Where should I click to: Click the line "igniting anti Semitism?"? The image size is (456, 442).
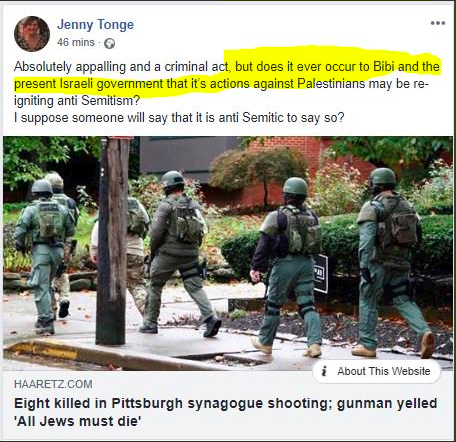pos(77,101)
